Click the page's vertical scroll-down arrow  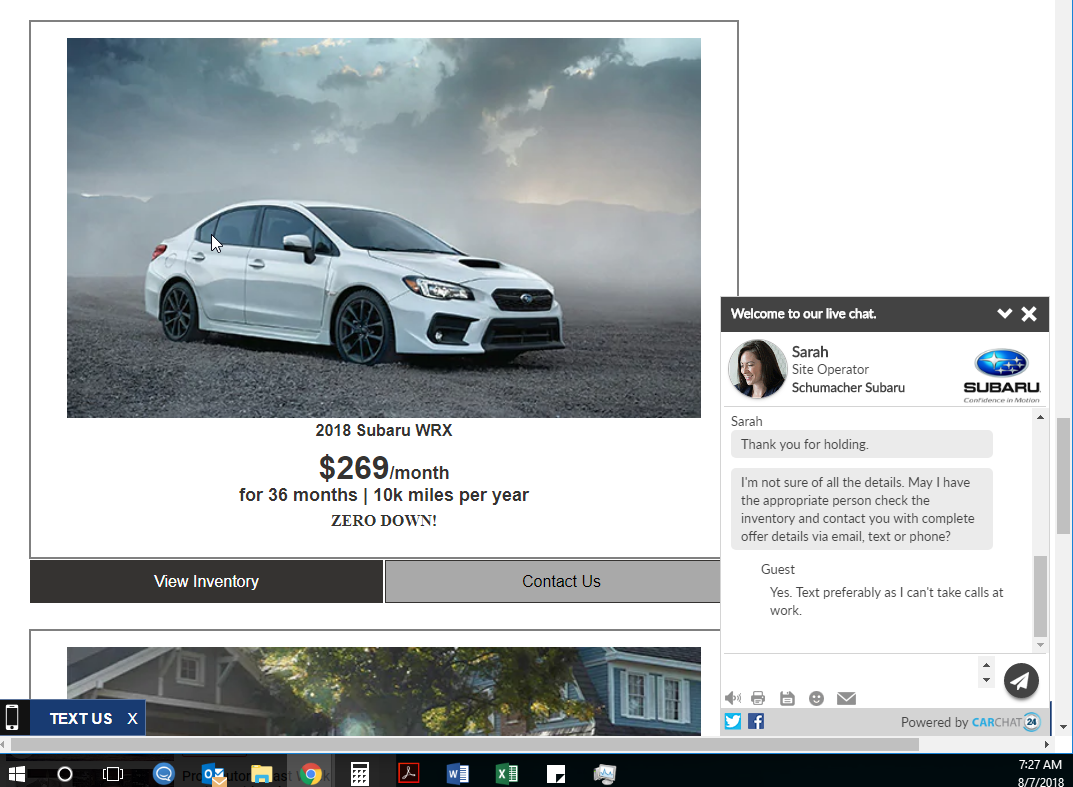[x=1063, y=727]
